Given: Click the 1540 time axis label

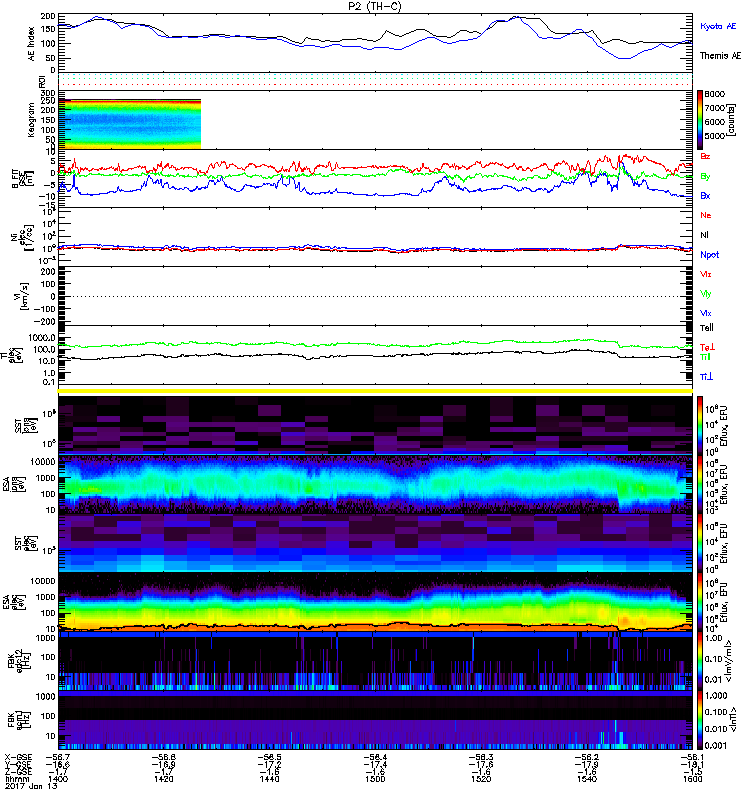Looking at the screenshot, I should pos(587,779).
